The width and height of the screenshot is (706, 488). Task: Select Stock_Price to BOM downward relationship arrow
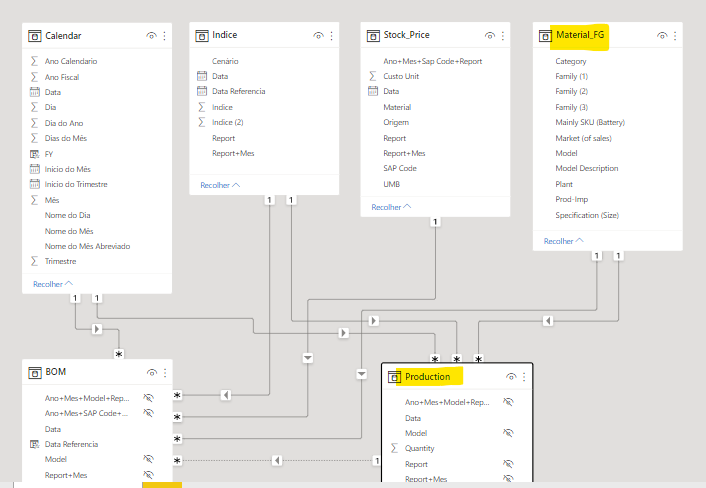pyautogui.click(x=308, y=358)
